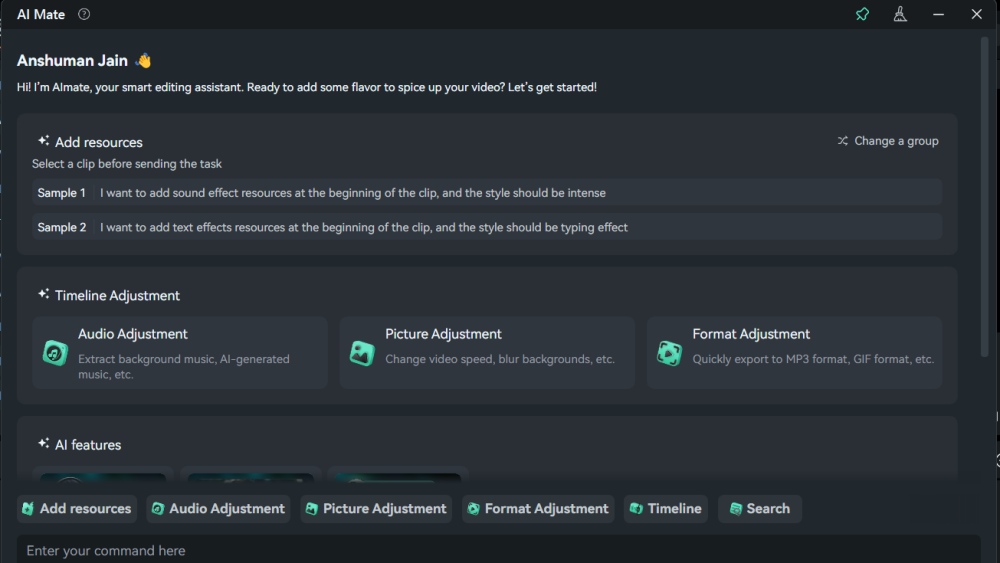
Task: Click the Format Adjustment card icon
Action: (670, 353)
